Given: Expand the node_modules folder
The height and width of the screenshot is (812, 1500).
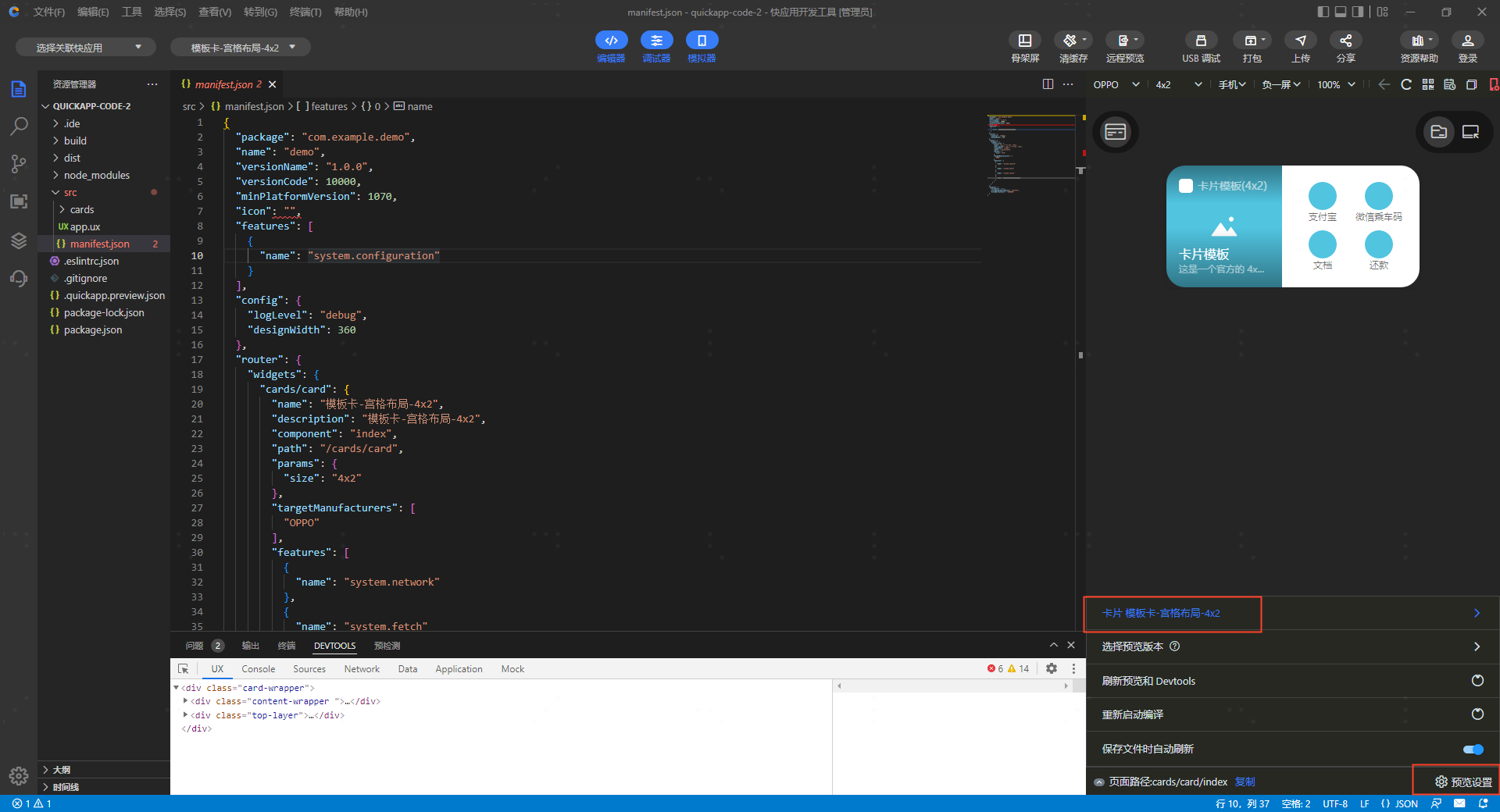Looking at the screenshot, I should click(x=96, y=175).
